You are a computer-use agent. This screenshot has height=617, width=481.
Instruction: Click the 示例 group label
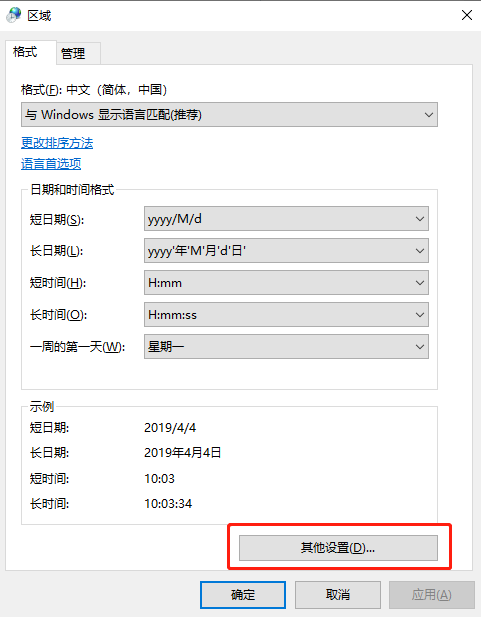42,406
